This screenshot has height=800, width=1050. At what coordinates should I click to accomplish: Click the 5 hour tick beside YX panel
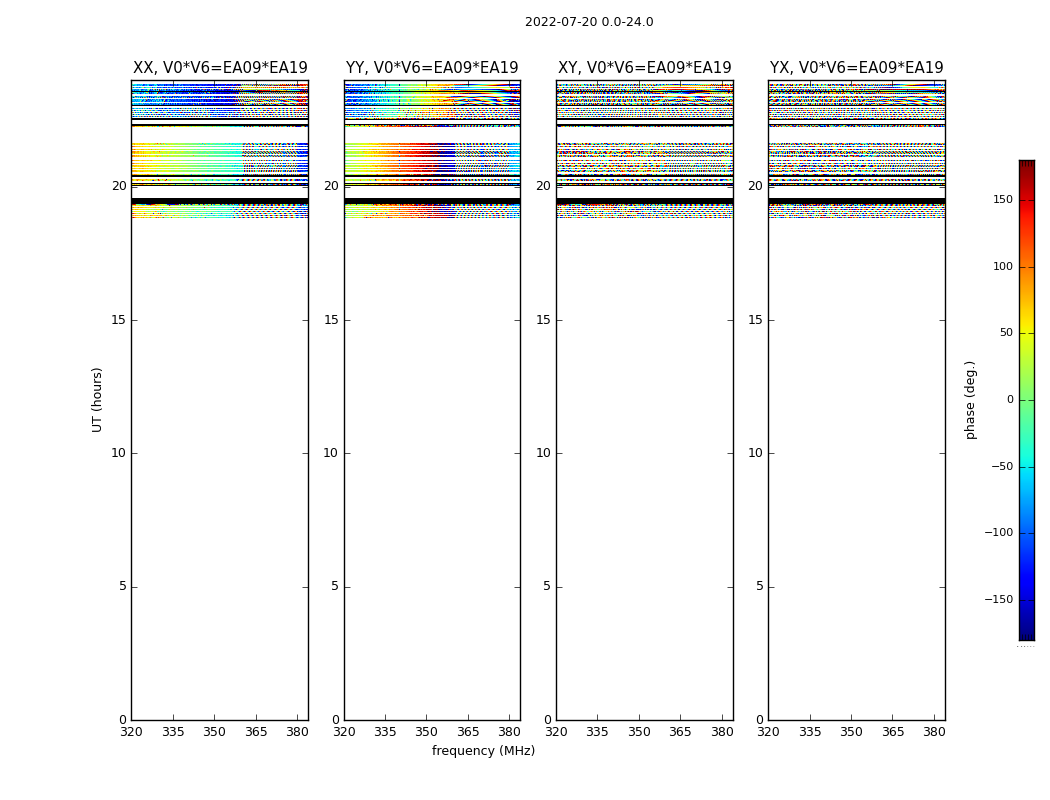tap(759, 587)
